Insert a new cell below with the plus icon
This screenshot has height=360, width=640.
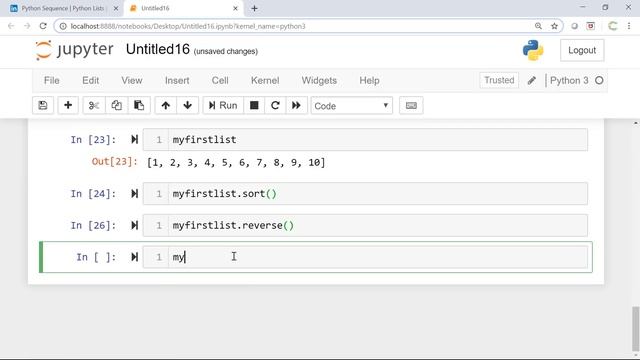(68, 106)
